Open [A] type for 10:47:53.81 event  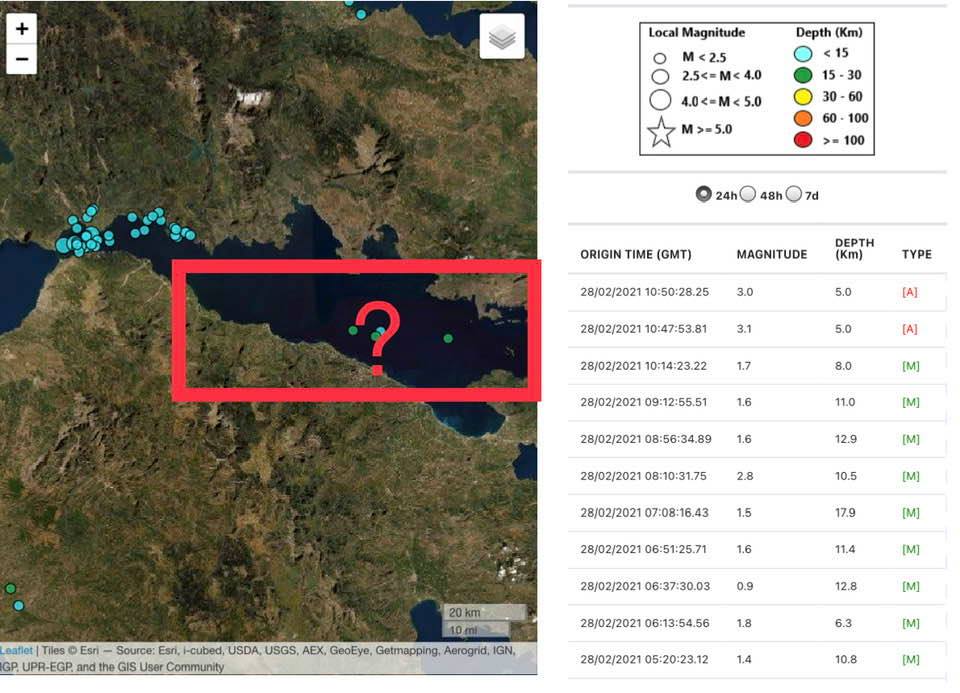point(910,329)
